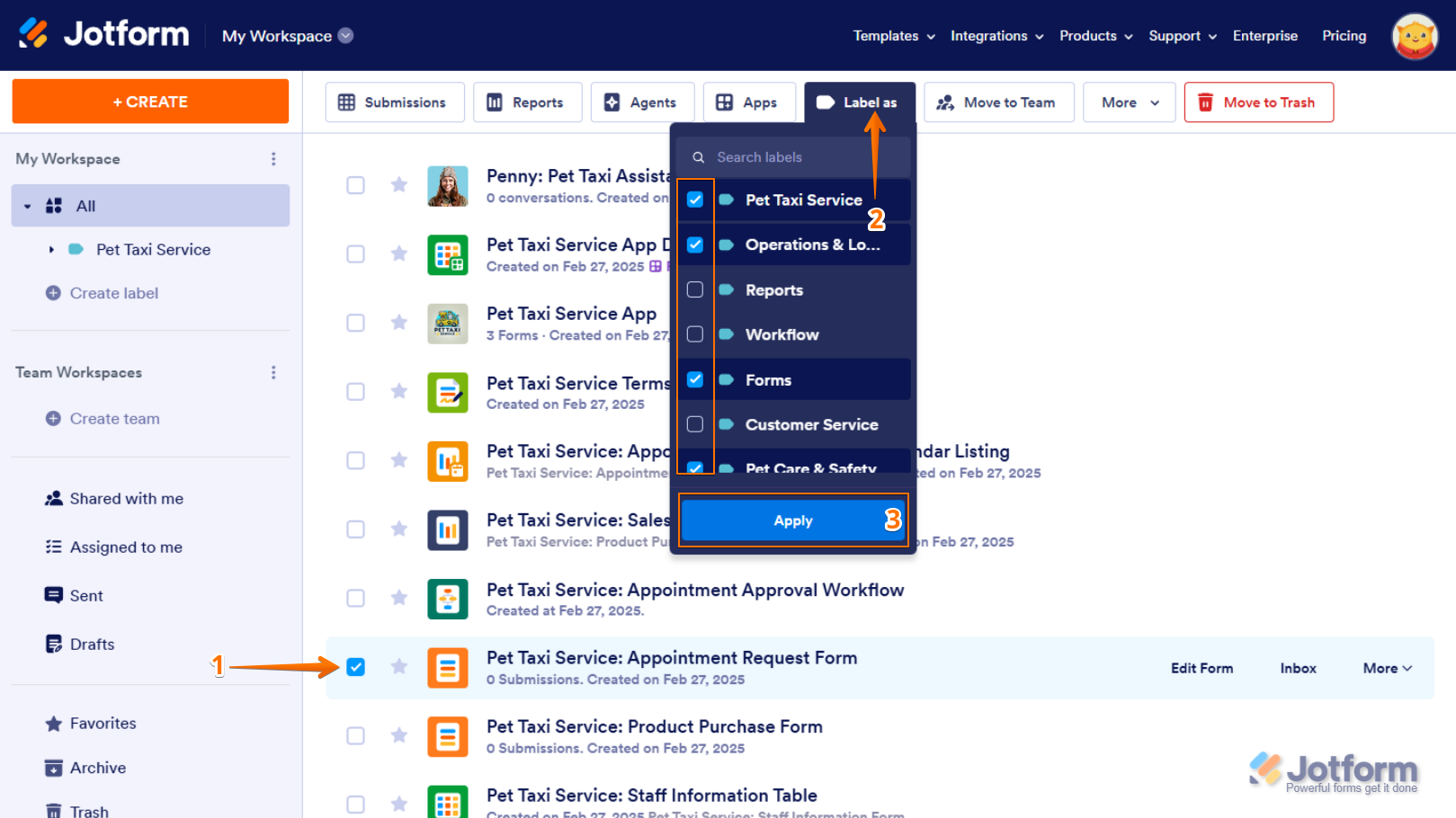Open the Archive folder in sidebar
Image resolution: width=1456 pixels, height=818 pixels.
(97, 768)
